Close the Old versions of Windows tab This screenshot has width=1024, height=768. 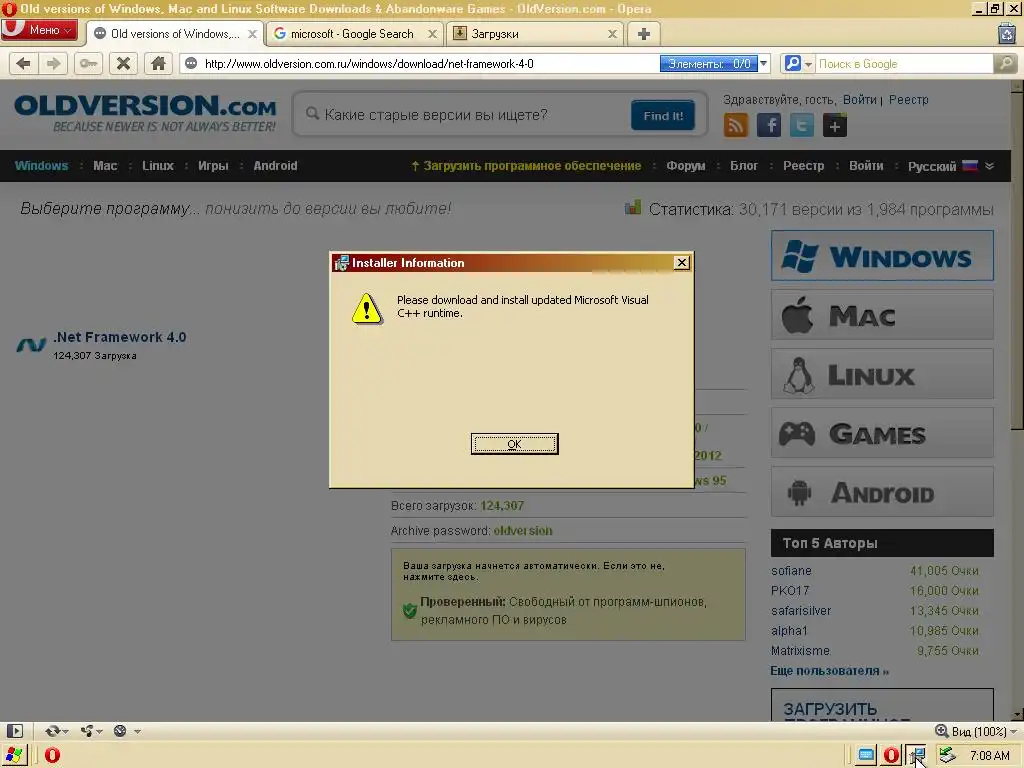point(252,34)
